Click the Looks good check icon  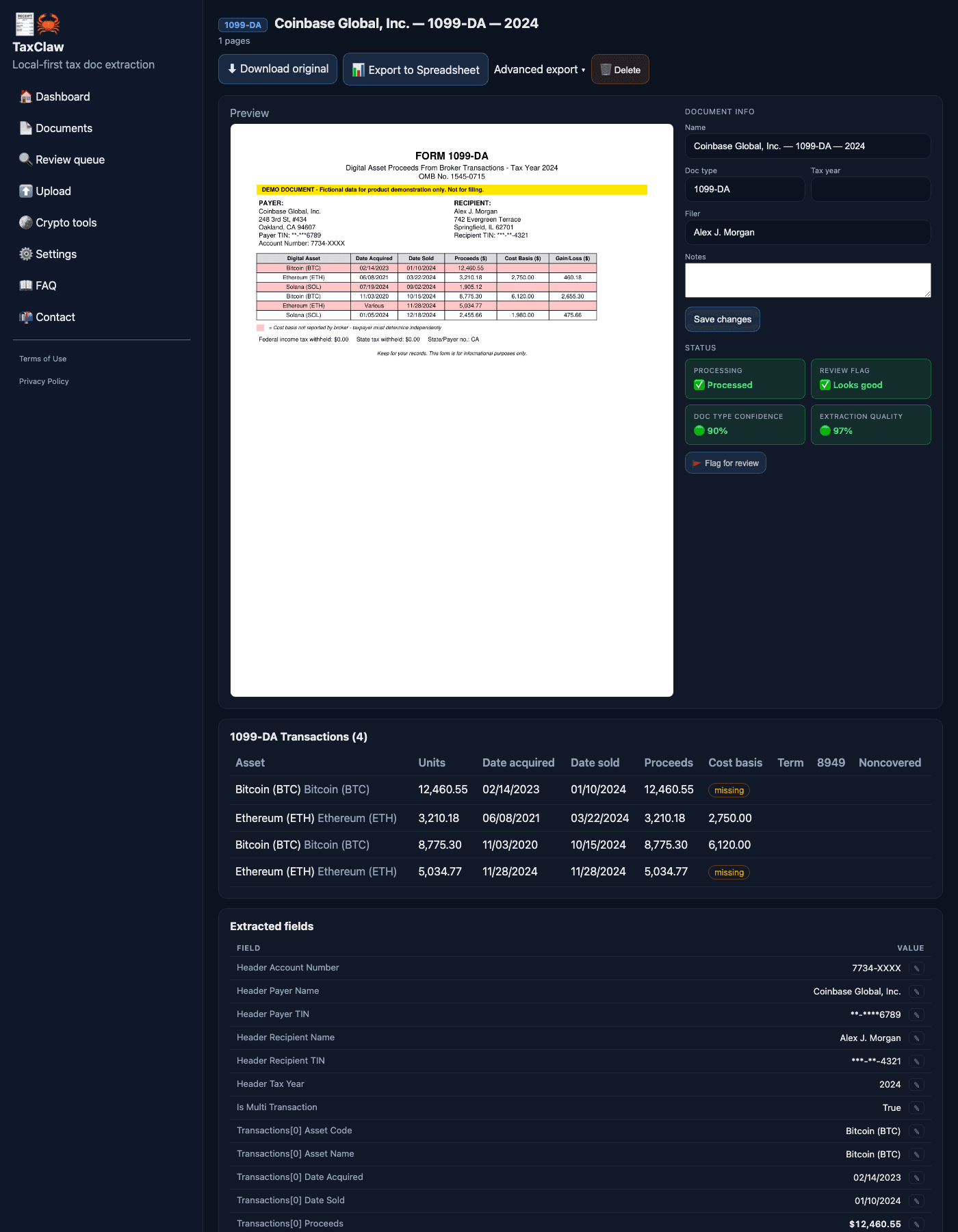point(825,385)
